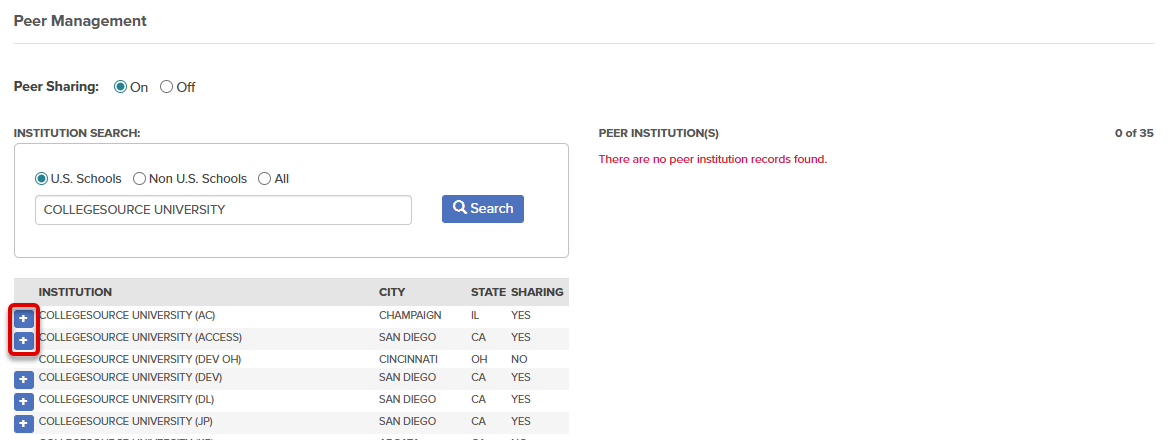This screenshot has height=440, width=1168.
Task: Select the U.S. Schools option
Action: pyautogui.click(x=42, y=179)
